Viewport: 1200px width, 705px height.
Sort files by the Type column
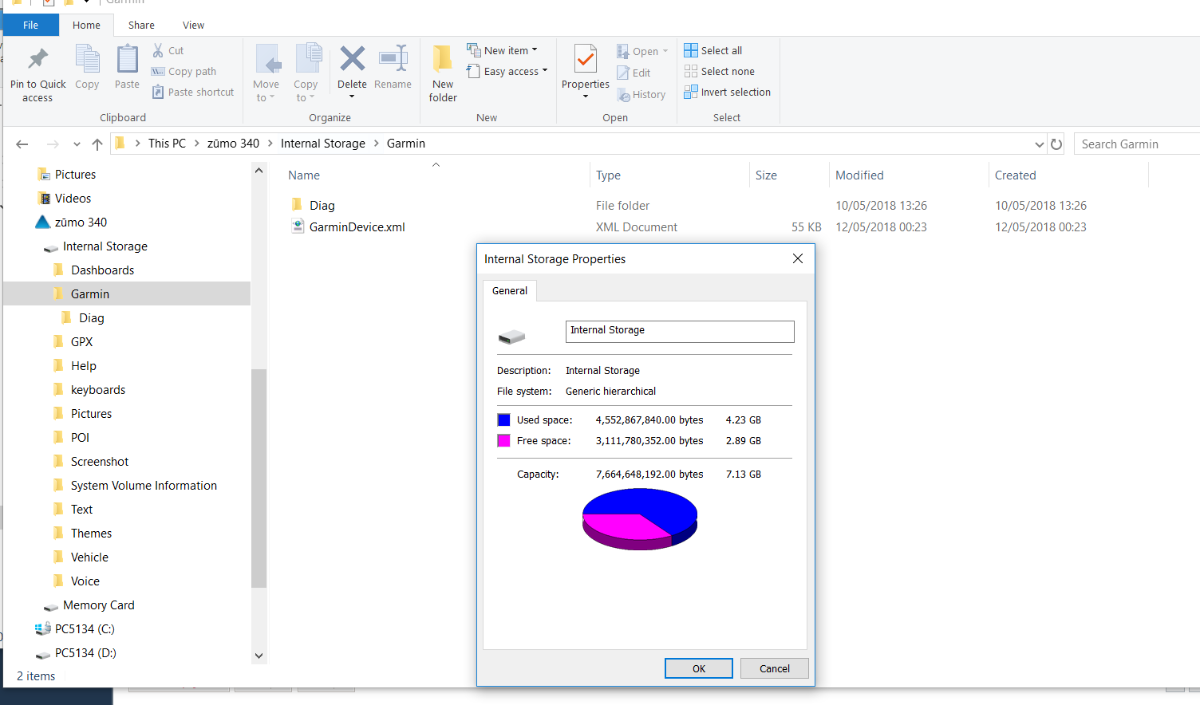point(608,175)
